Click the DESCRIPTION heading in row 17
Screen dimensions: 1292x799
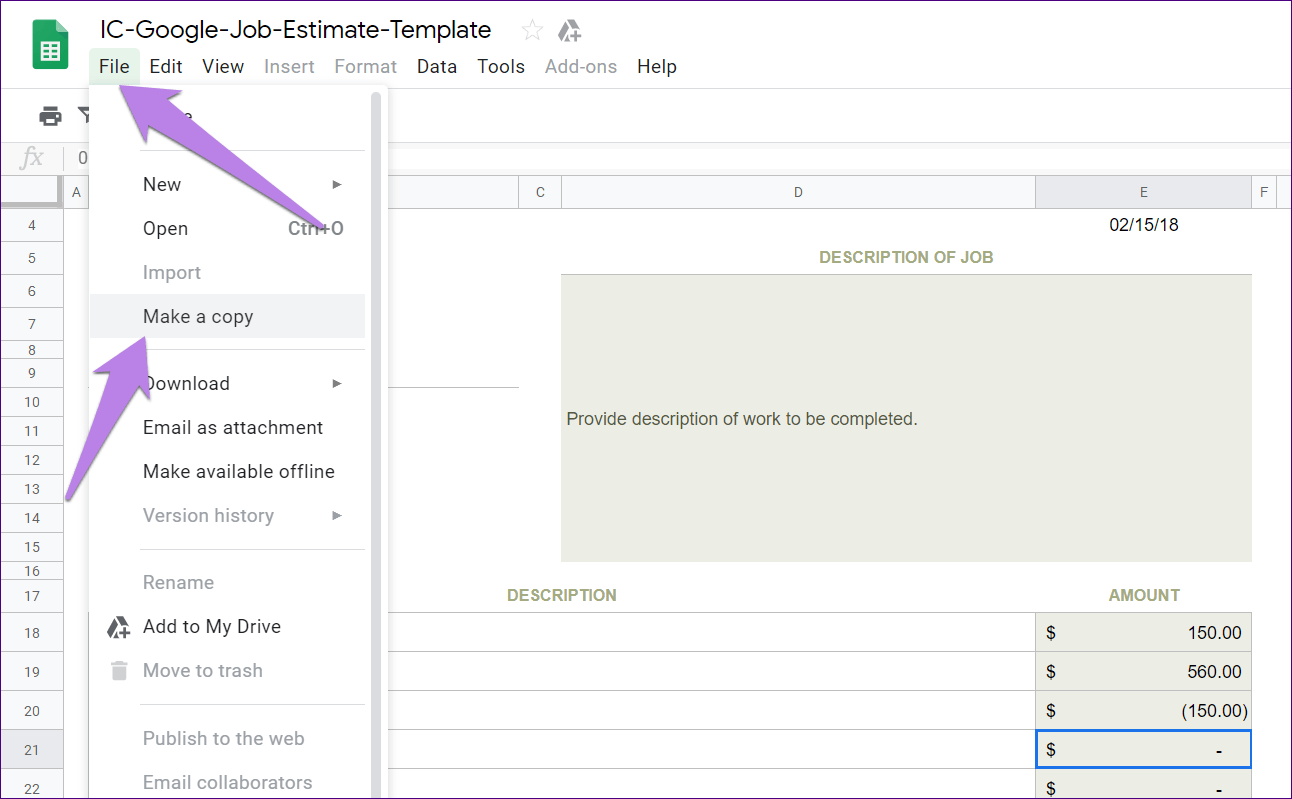tap(561, 595)
